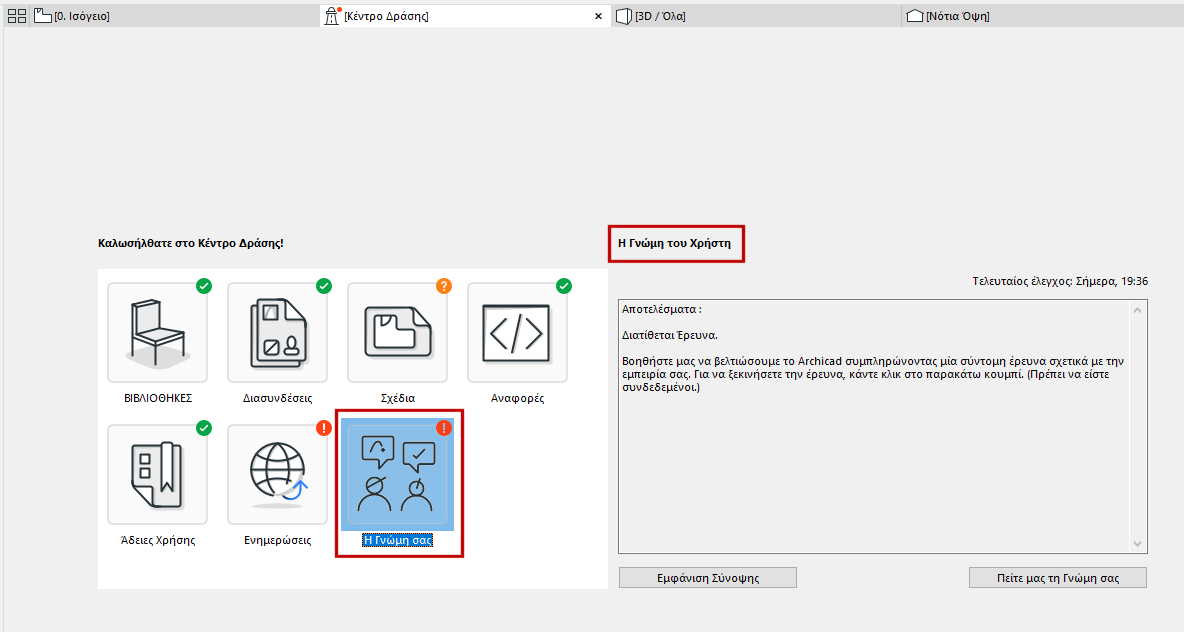Open the Διασυνδέσεις documents icon
Screen dimensions: 1184x632
point(277,332)
